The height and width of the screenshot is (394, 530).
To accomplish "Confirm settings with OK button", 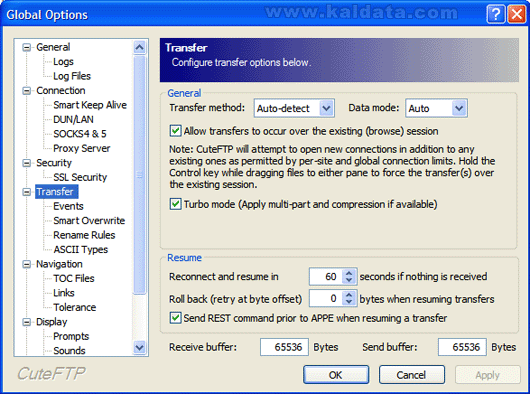I will 336,375.
